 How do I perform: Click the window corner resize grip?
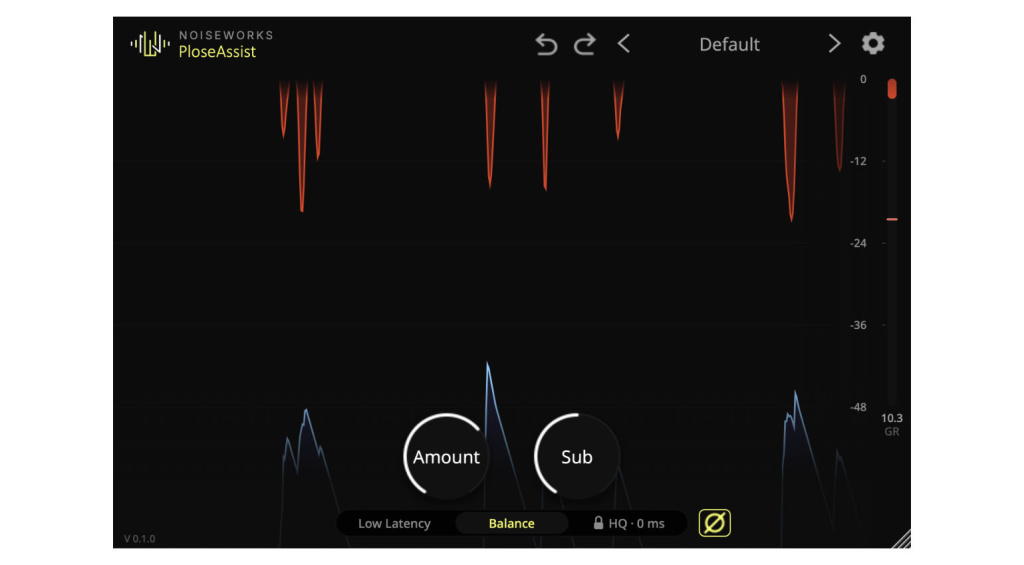coord(901,539)
